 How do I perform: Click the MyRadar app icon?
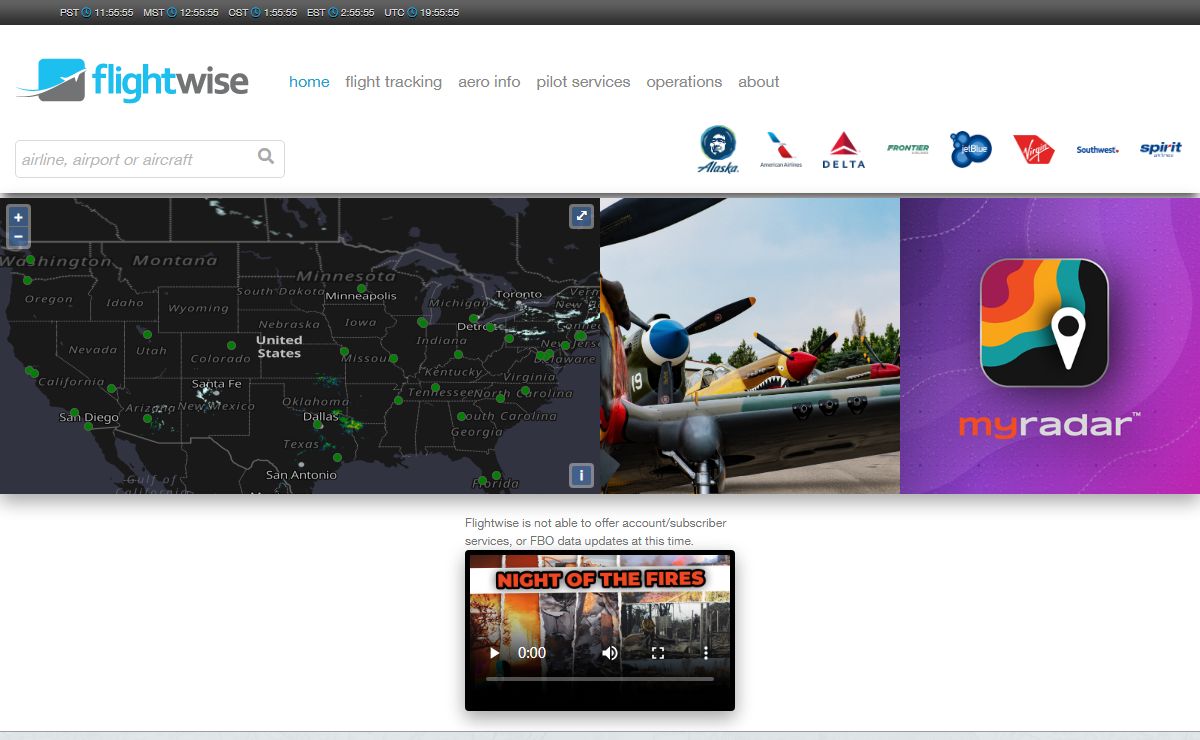(1044, 323)
